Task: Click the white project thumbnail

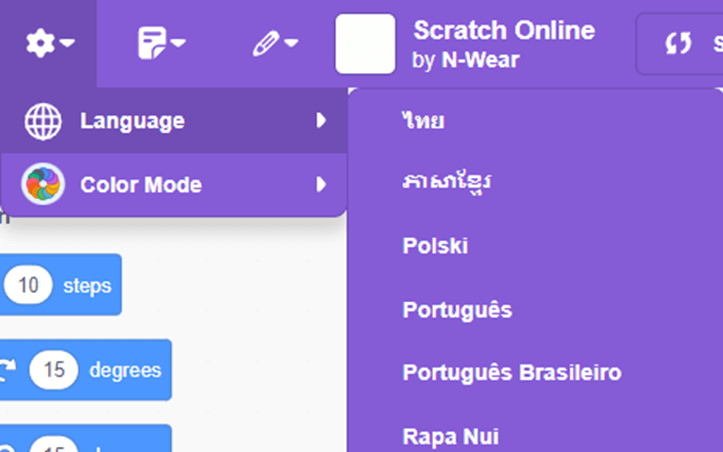Action: (365, 44)
